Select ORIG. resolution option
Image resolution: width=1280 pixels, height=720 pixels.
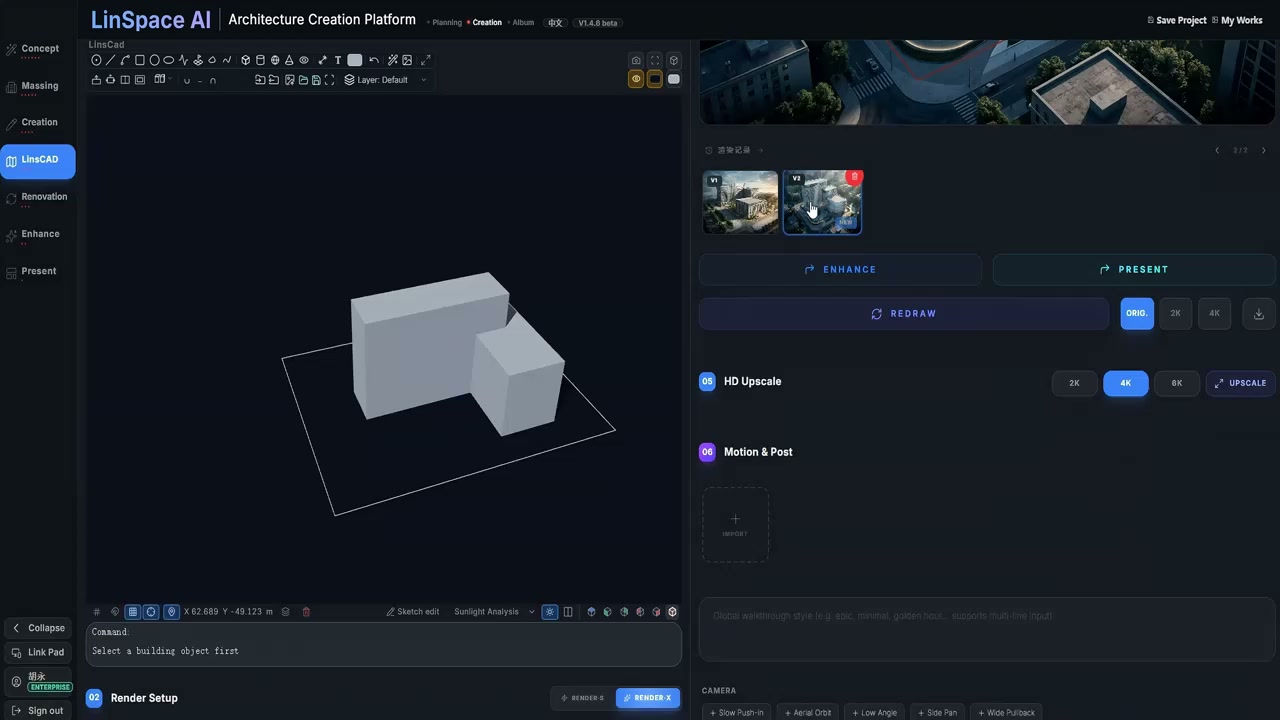[1137, 314]
